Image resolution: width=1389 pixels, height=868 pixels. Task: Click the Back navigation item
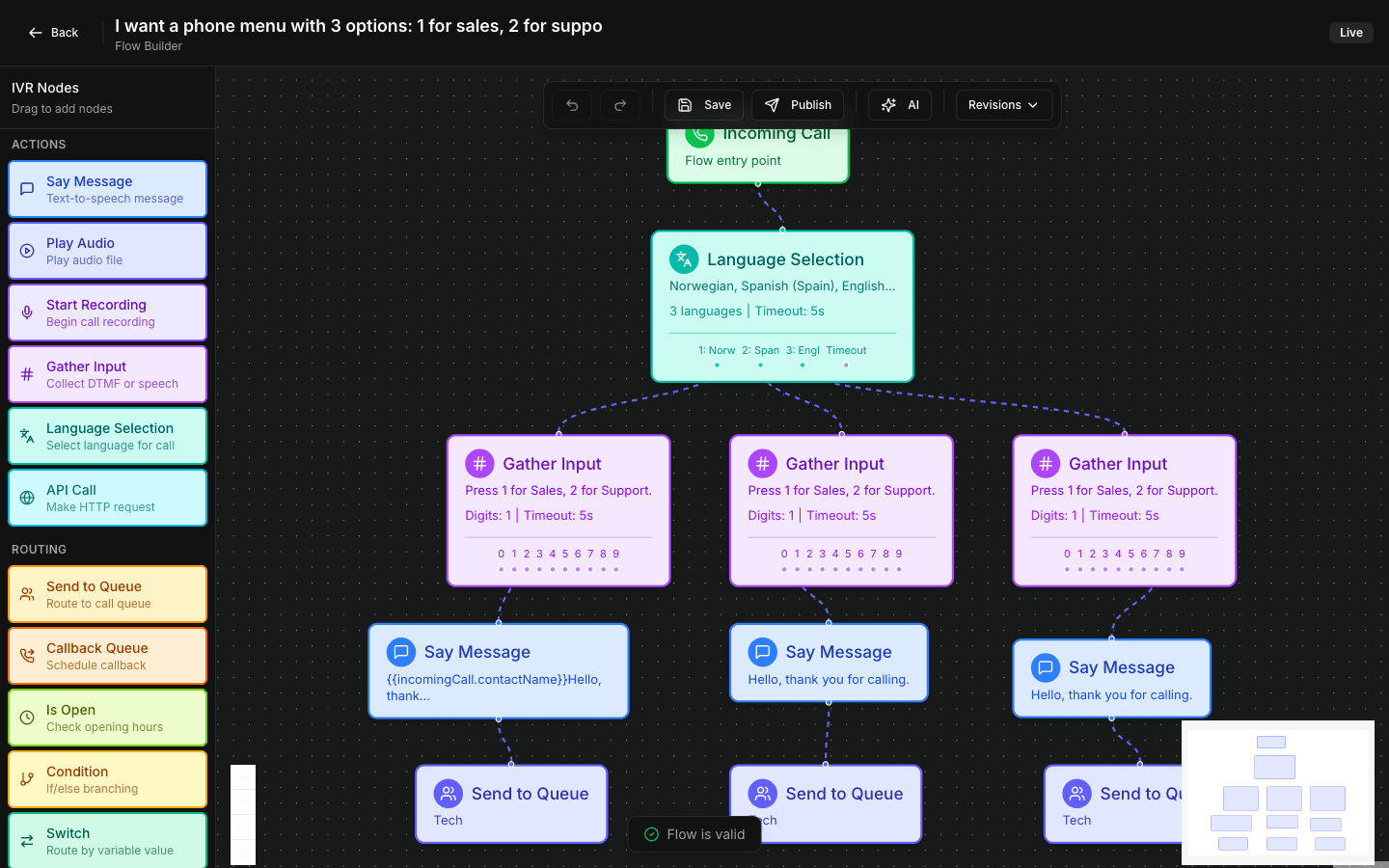click(x=53, y=32)
